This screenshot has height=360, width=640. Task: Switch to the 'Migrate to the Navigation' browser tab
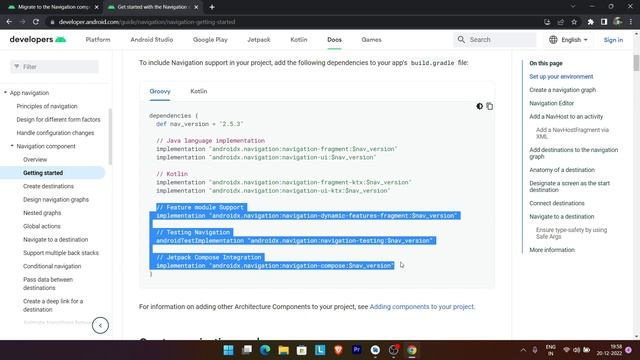tap(53, 7)
